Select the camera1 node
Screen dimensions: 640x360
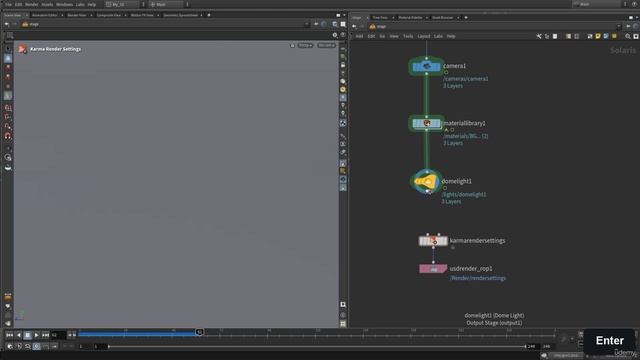coord(427,67)
